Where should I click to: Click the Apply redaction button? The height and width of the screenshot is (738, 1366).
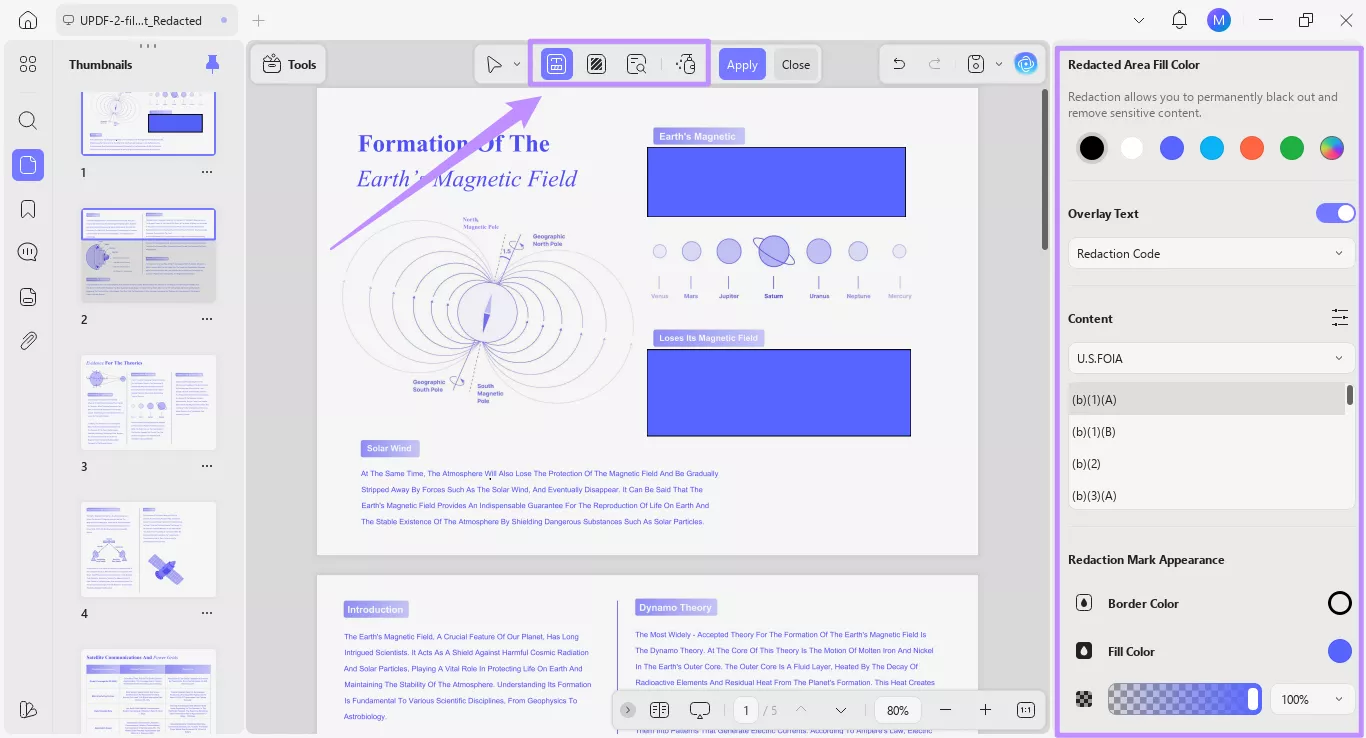[x=742, y=65]
